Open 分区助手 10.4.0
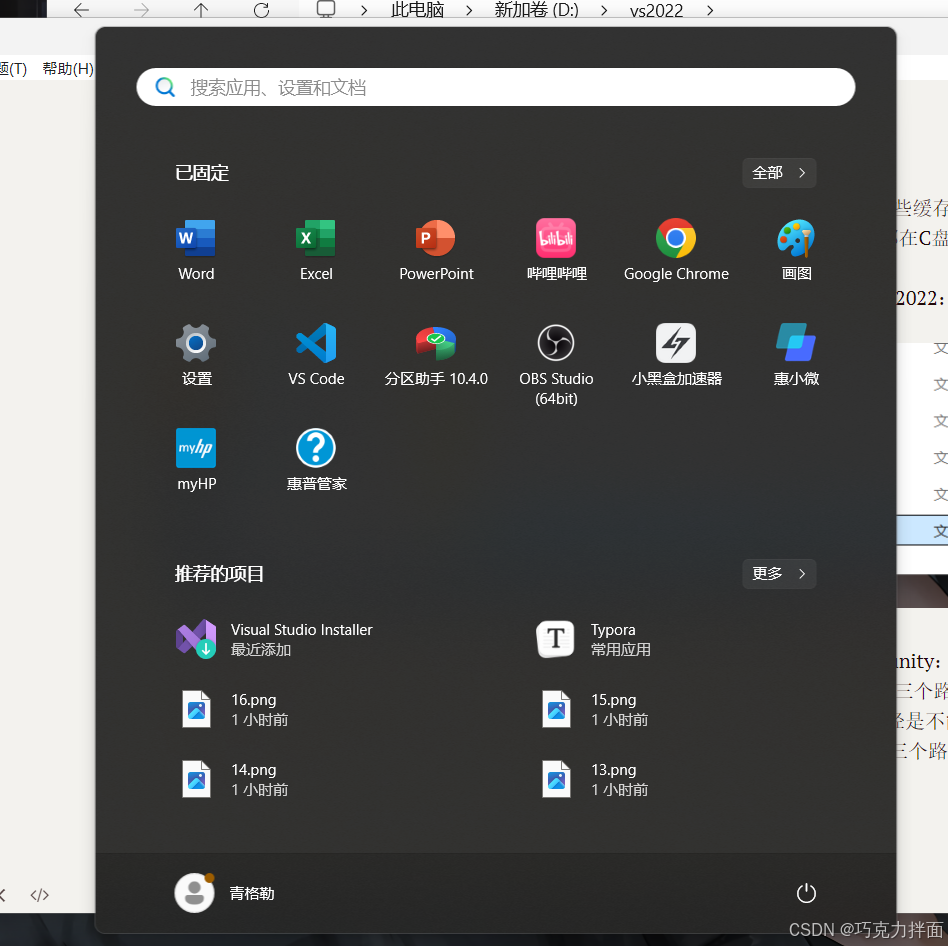The height and width of the screenshot is (946, 948). pos(436,355)
